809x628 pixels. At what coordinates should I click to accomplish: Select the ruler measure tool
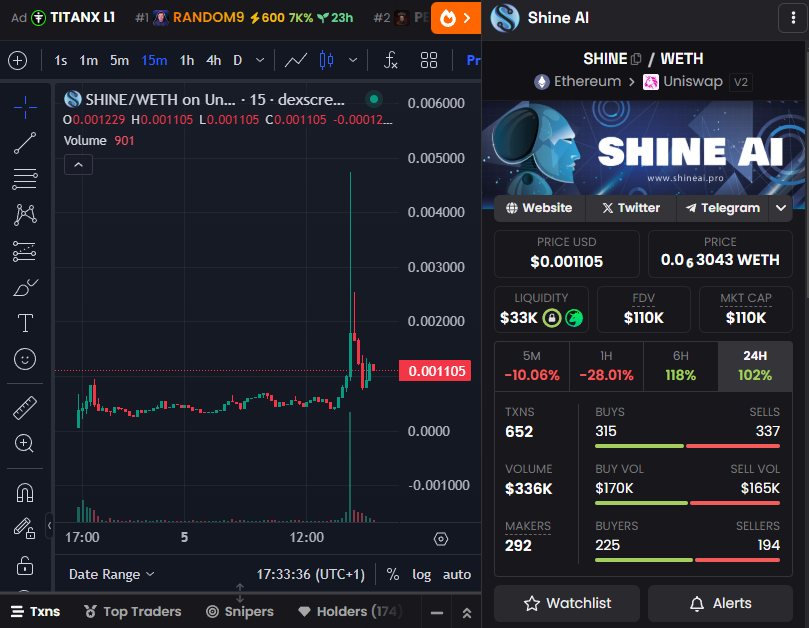tap(25, 408)
